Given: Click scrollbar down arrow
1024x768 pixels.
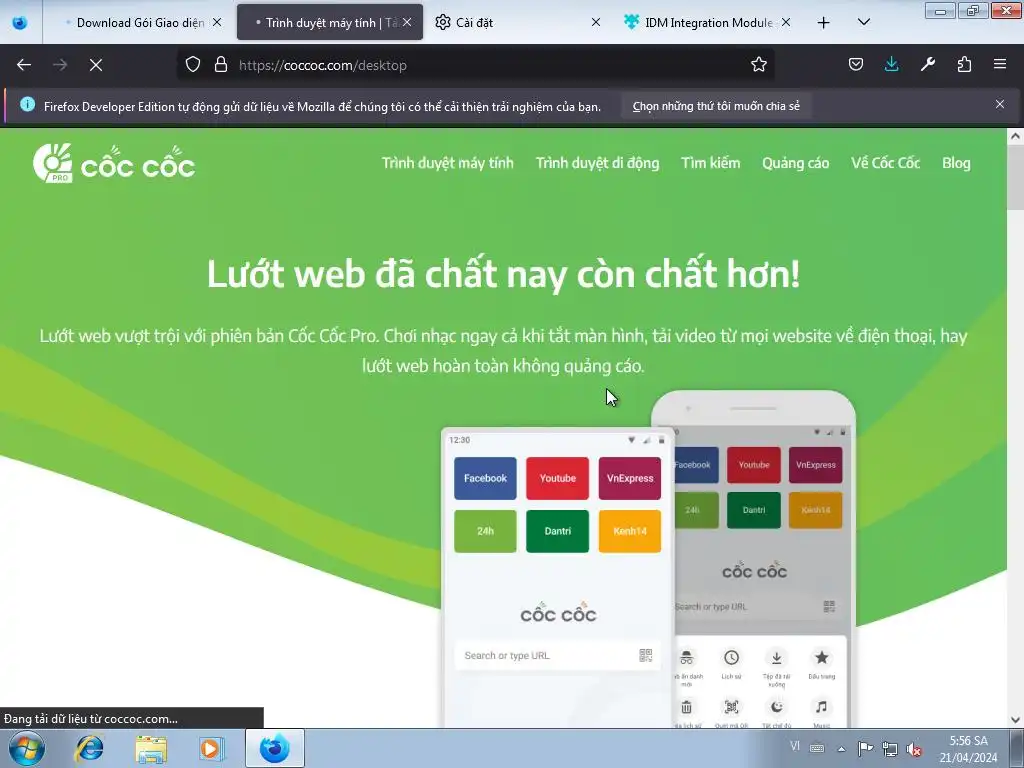Looking at the screenshot, I should tap(1015, 720).
